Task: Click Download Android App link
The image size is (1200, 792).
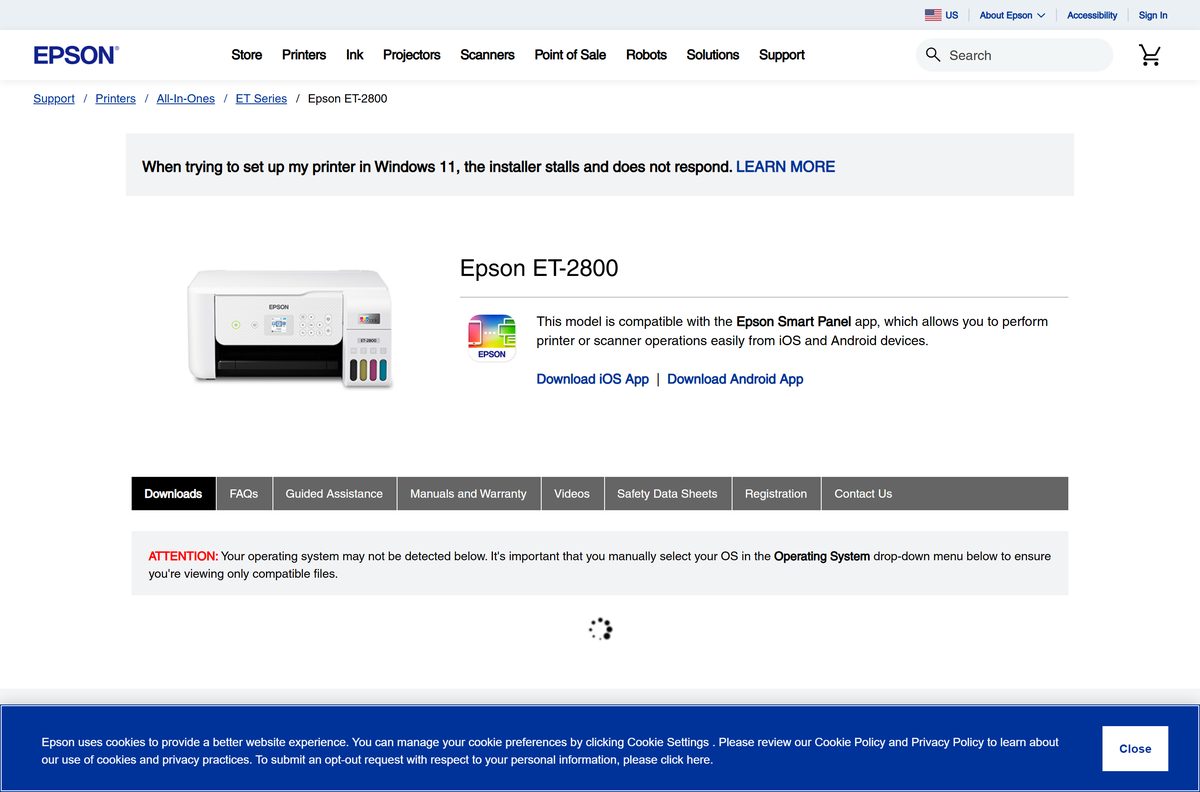Action: point(735,379)
